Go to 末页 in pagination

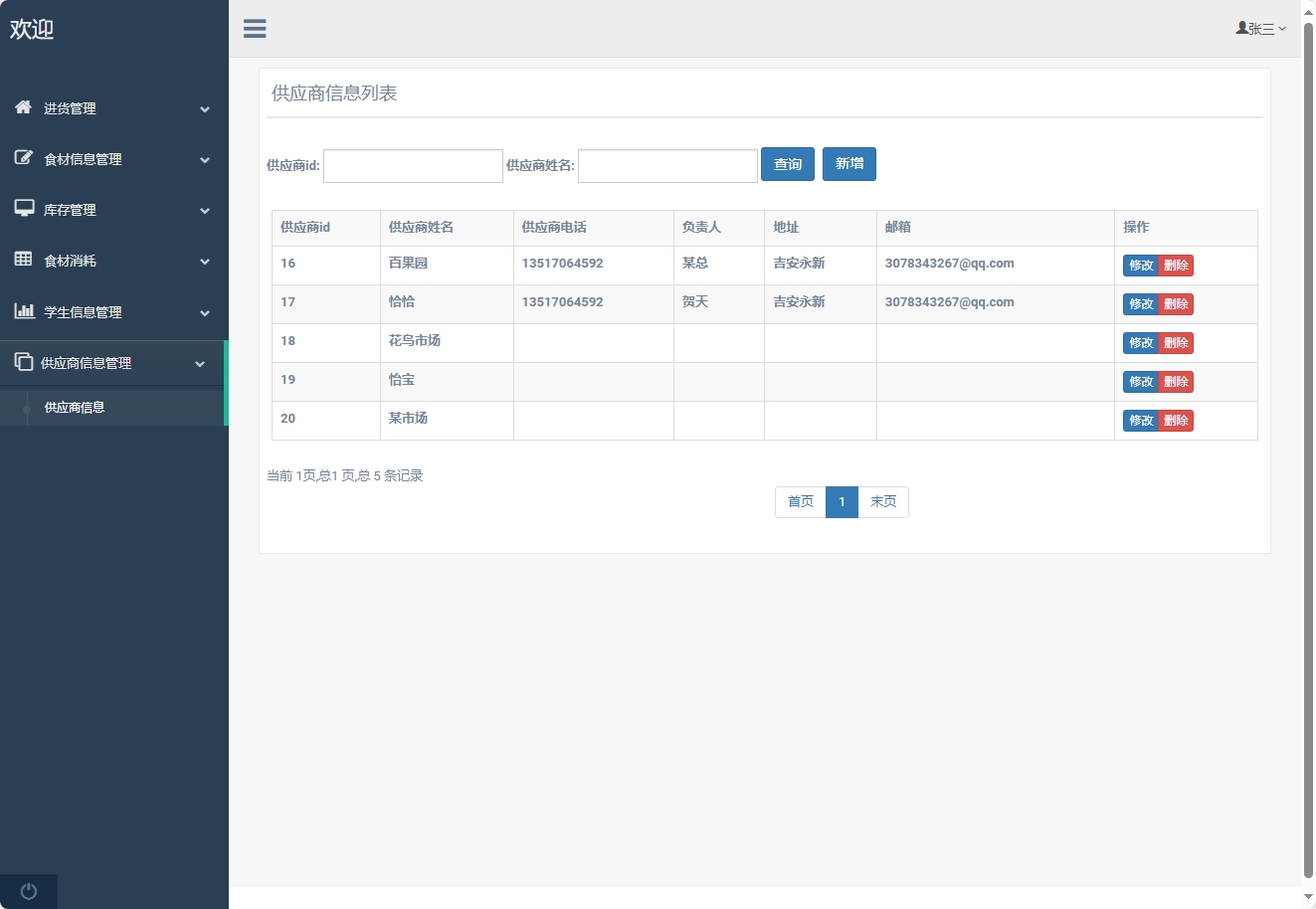[x=882, y=502]
